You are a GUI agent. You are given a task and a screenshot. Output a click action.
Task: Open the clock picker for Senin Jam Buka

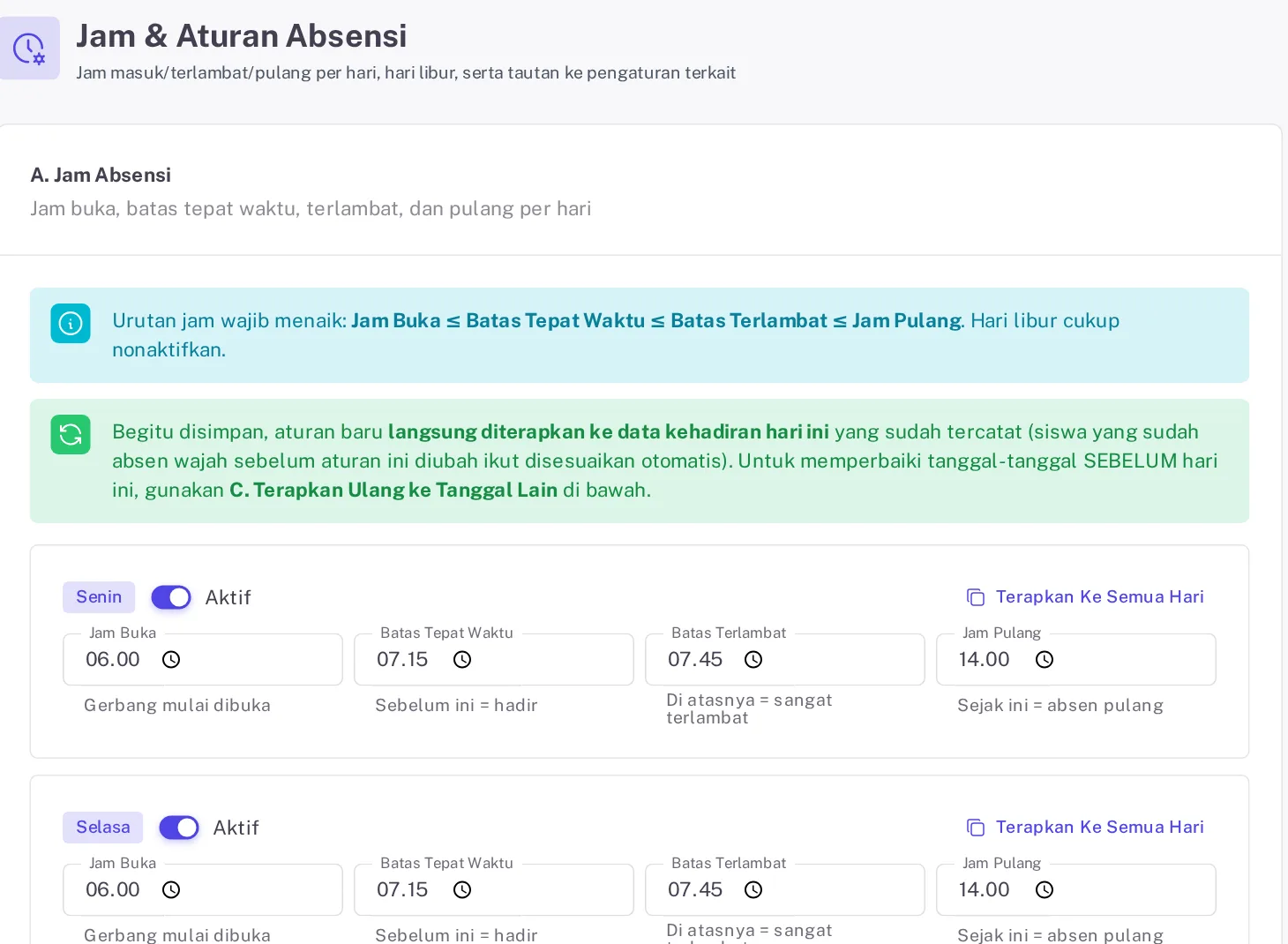[171, 660]
